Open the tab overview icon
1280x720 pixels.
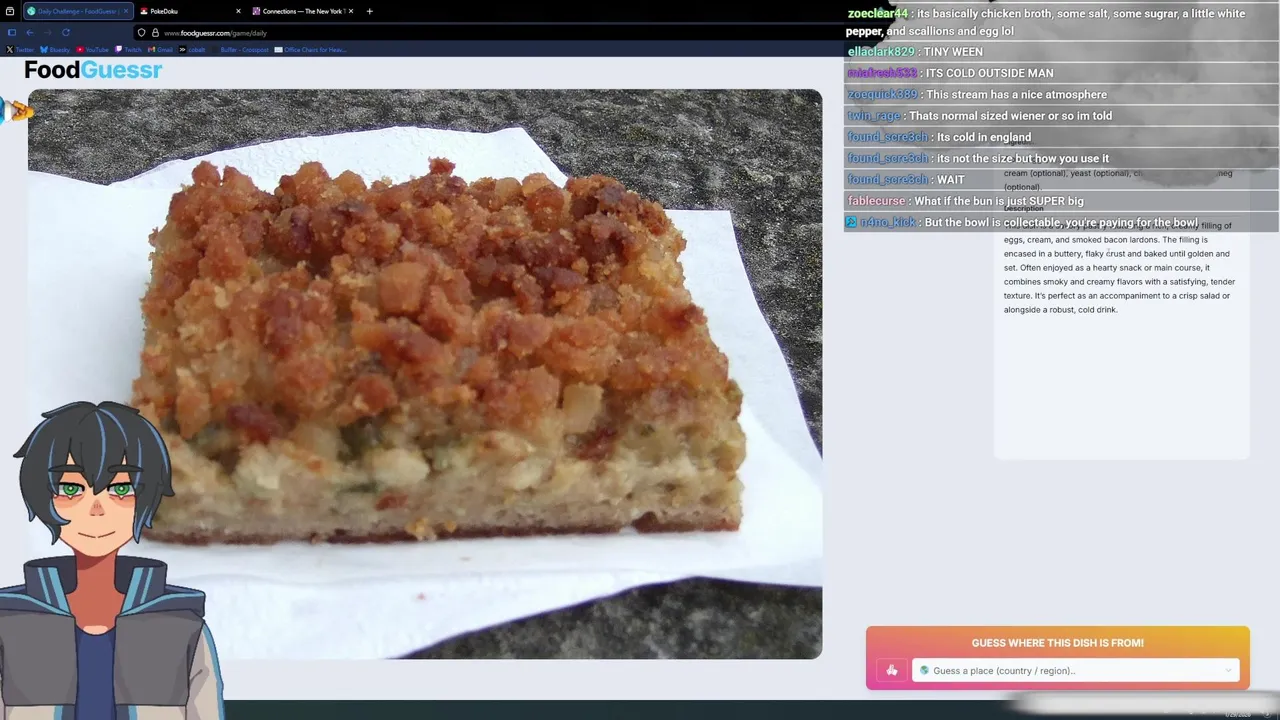coord(10,11)
